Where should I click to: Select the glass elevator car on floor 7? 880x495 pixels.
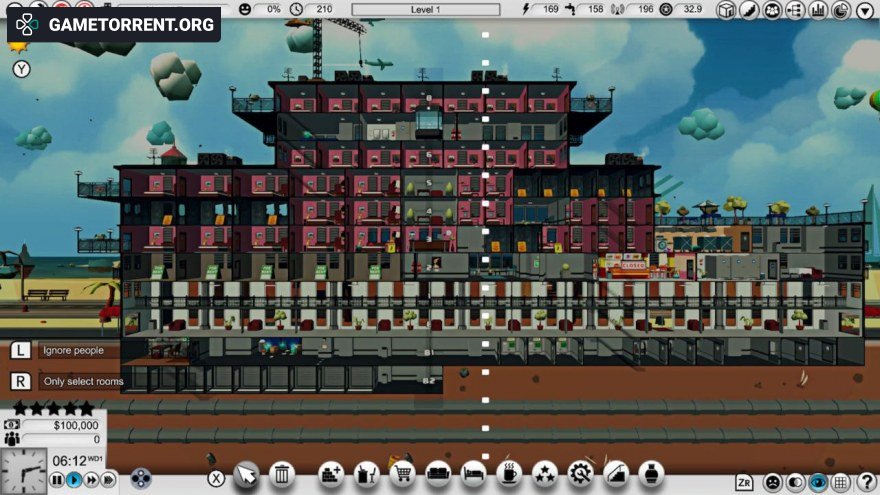pos(428,122)
